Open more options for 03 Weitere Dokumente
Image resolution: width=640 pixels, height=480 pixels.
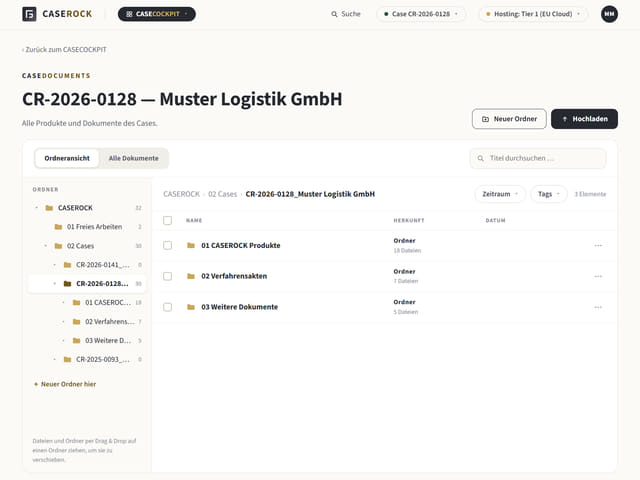pyautogui.click(x=598, y=307)
